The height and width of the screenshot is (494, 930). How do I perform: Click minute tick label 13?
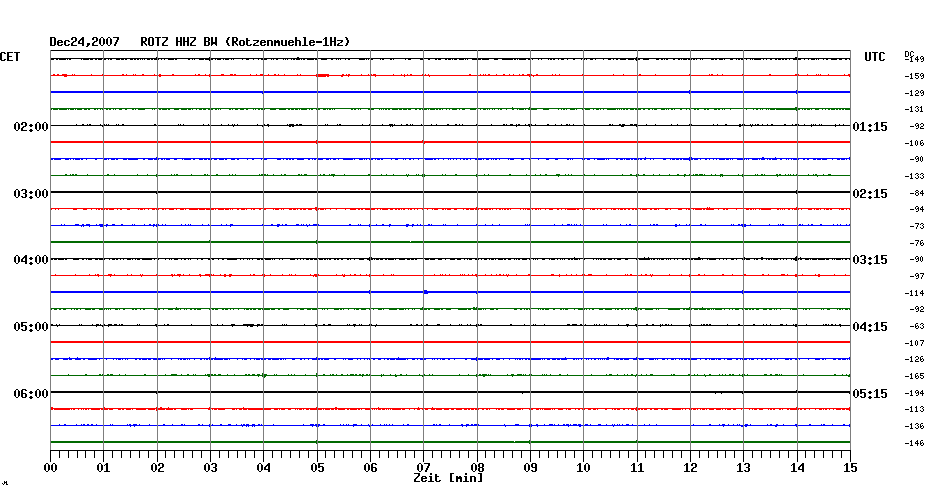tap(744, 468)
